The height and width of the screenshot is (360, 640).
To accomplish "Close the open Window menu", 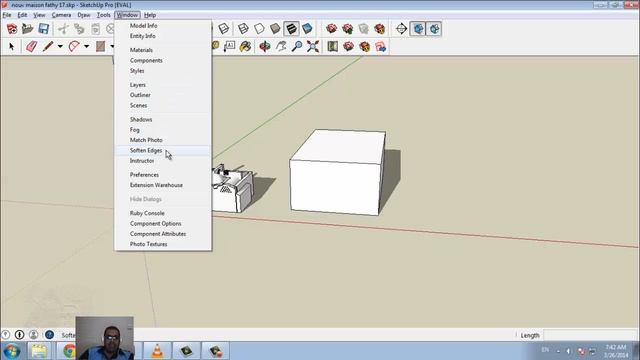I will coord(127,15).
